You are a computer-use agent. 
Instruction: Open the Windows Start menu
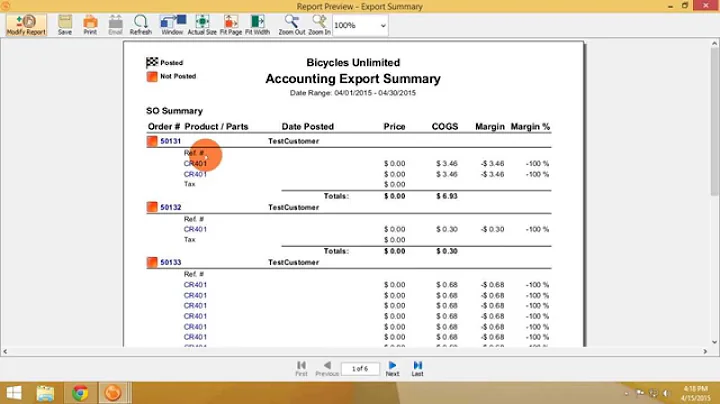coord(14,393)
